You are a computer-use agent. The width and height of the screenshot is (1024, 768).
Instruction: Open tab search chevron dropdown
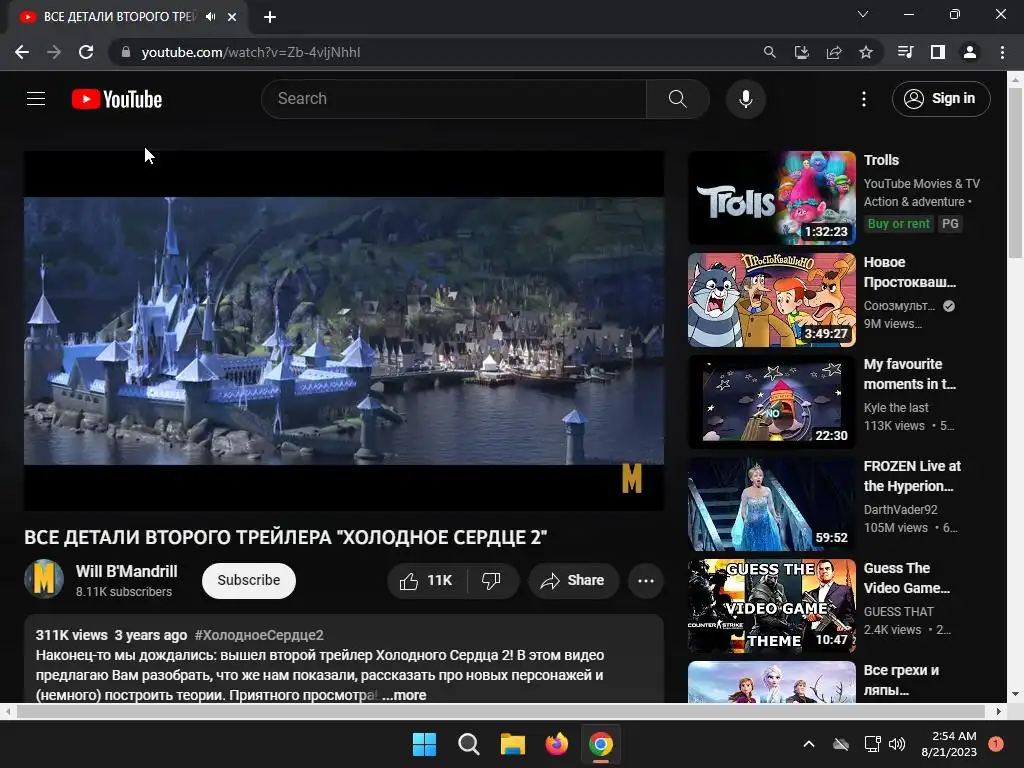pos(863,14)
